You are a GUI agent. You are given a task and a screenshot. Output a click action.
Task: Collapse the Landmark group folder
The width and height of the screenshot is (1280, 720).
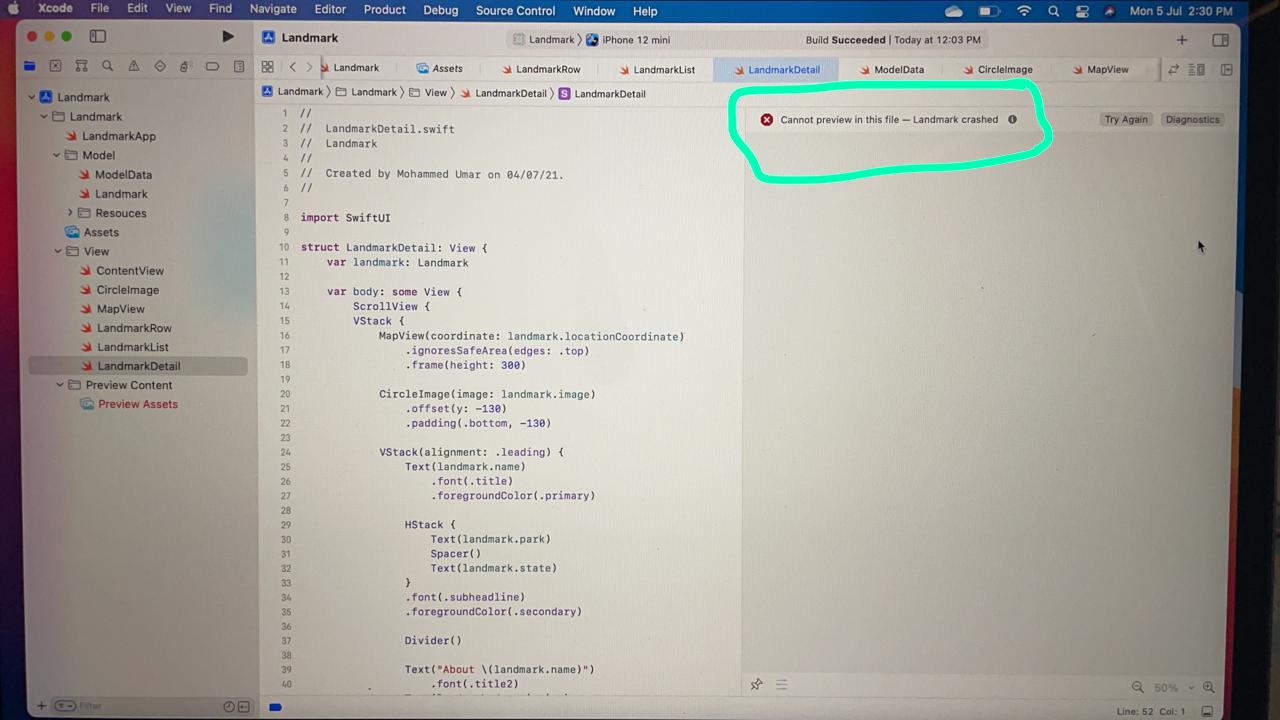coord(44,117)
